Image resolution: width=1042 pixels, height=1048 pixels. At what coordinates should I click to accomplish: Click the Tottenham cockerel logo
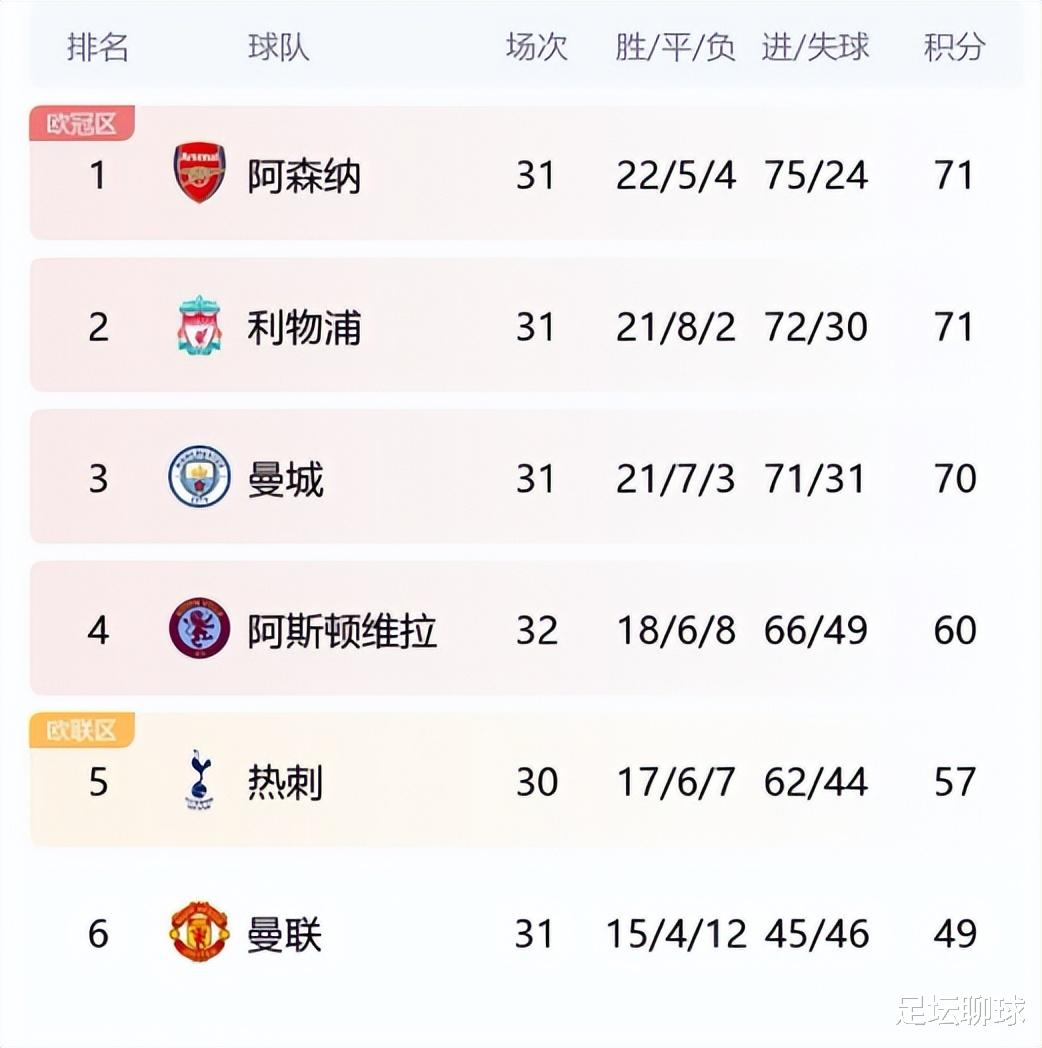199,780
